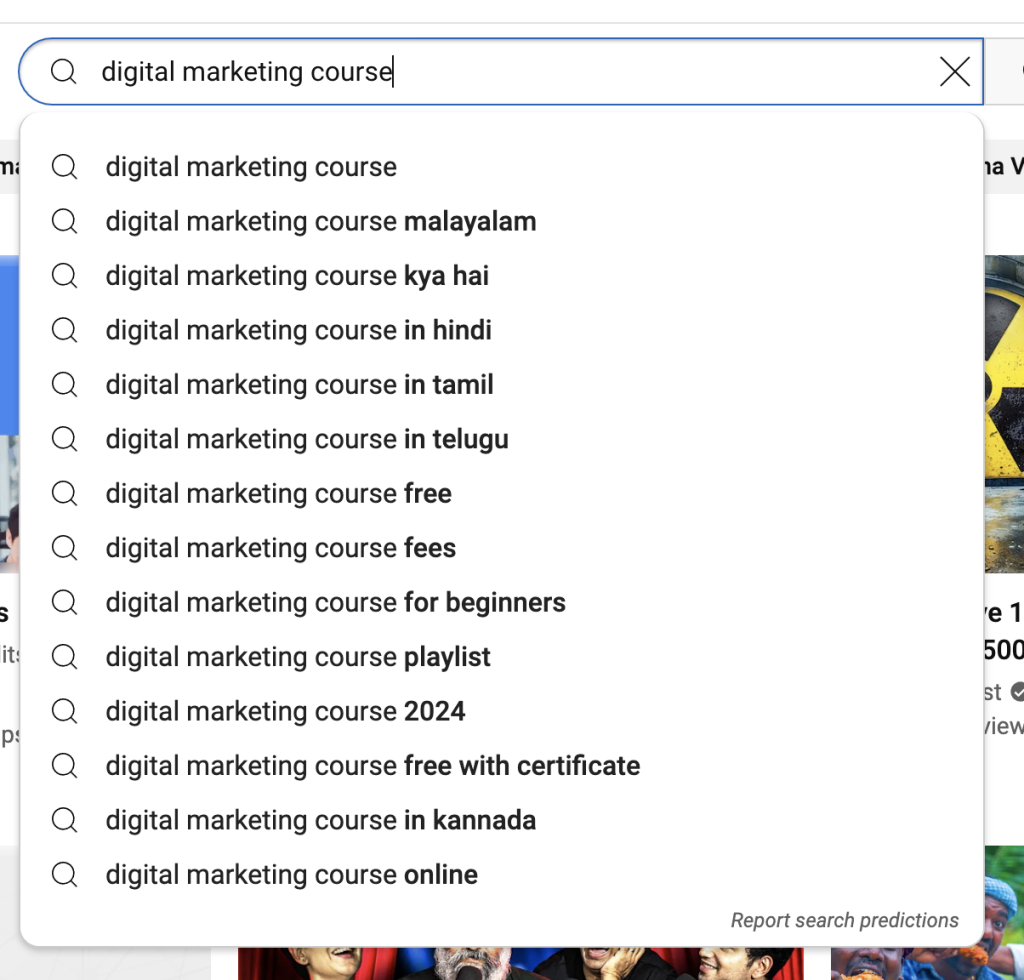Select suggestion "digital marketing course in hindi"
Image resolution: width=1024 pixels, height=980 pixels.
click(298, 330)
